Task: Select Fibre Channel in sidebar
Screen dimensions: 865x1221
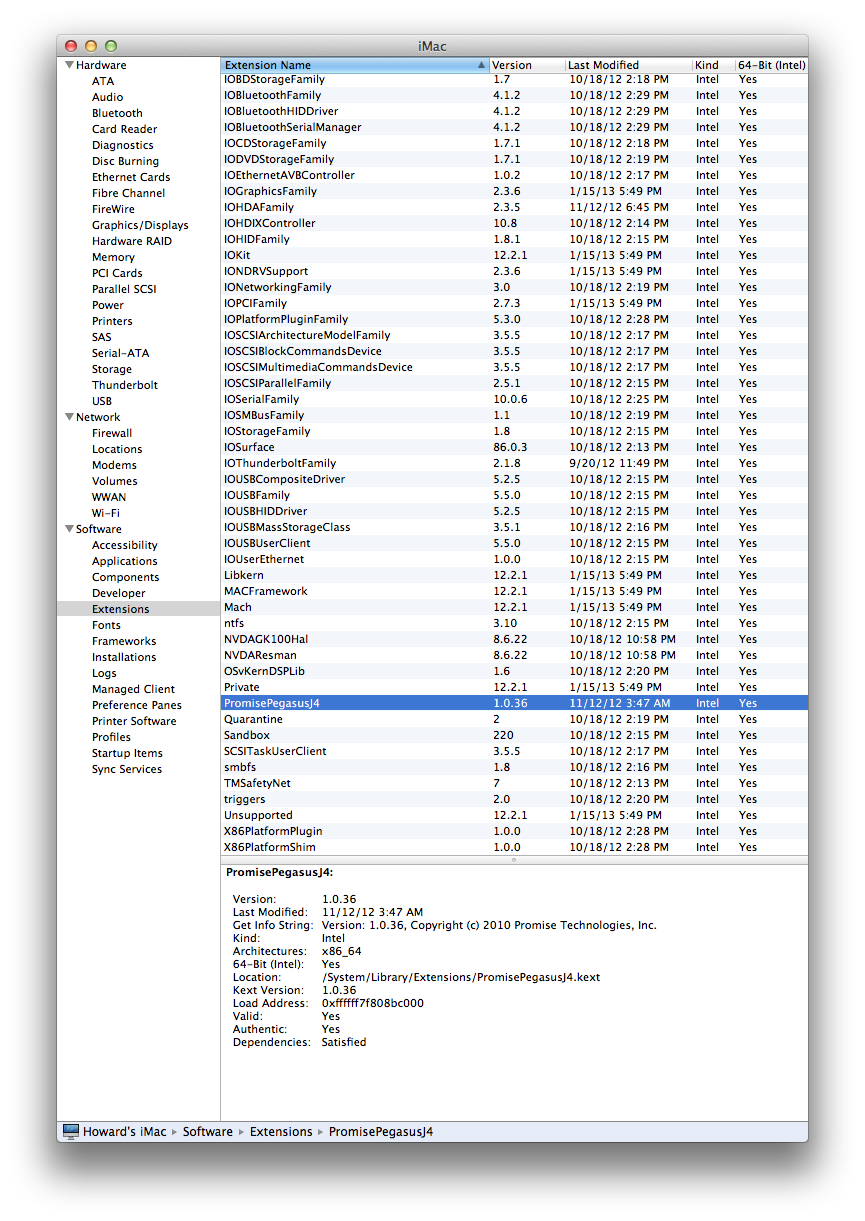Action: tap(129, 193)
